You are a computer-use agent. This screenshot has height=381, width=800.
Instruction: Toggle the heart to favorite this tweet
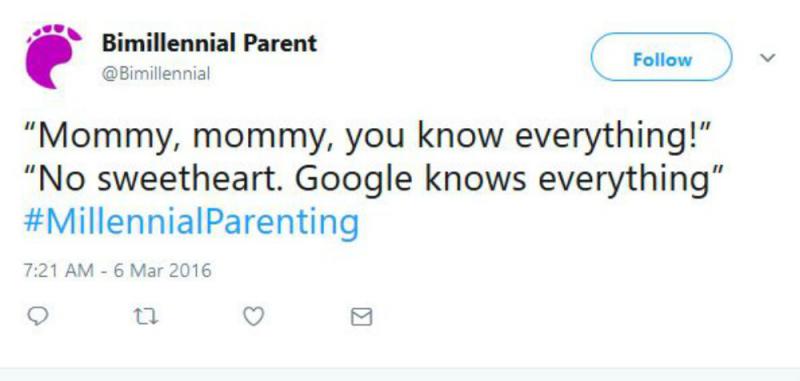pos(254,317)
